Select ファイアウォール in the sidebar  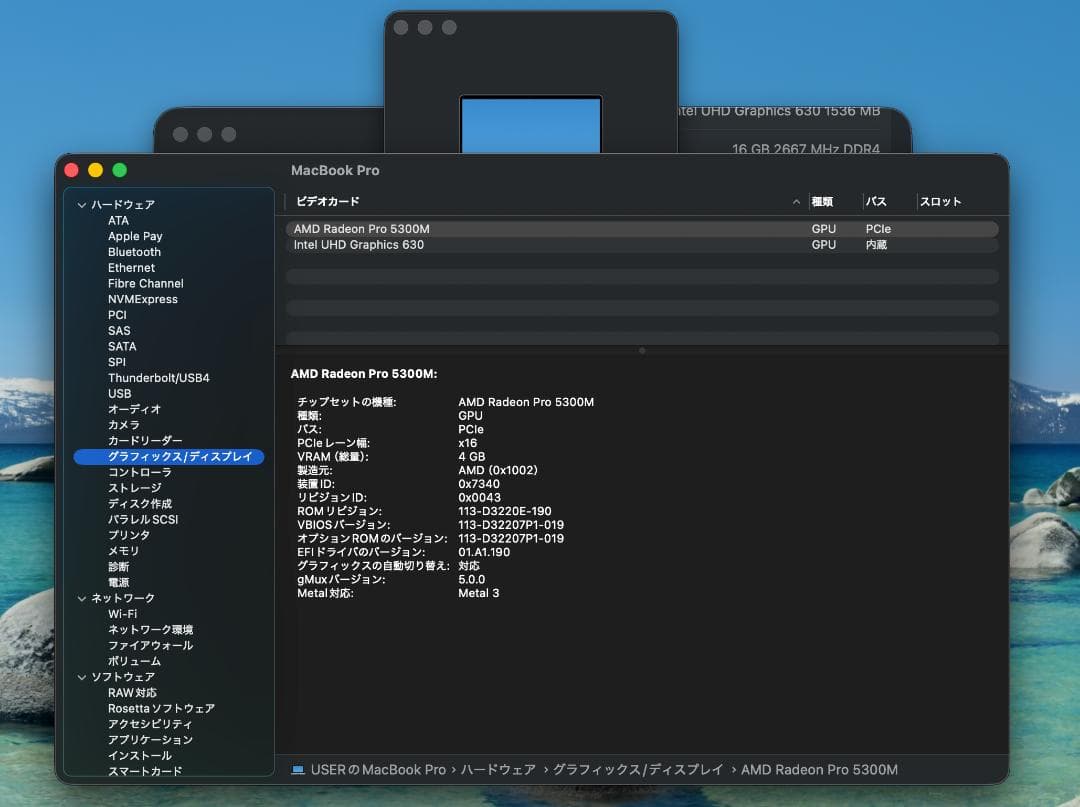pos(150,646)
